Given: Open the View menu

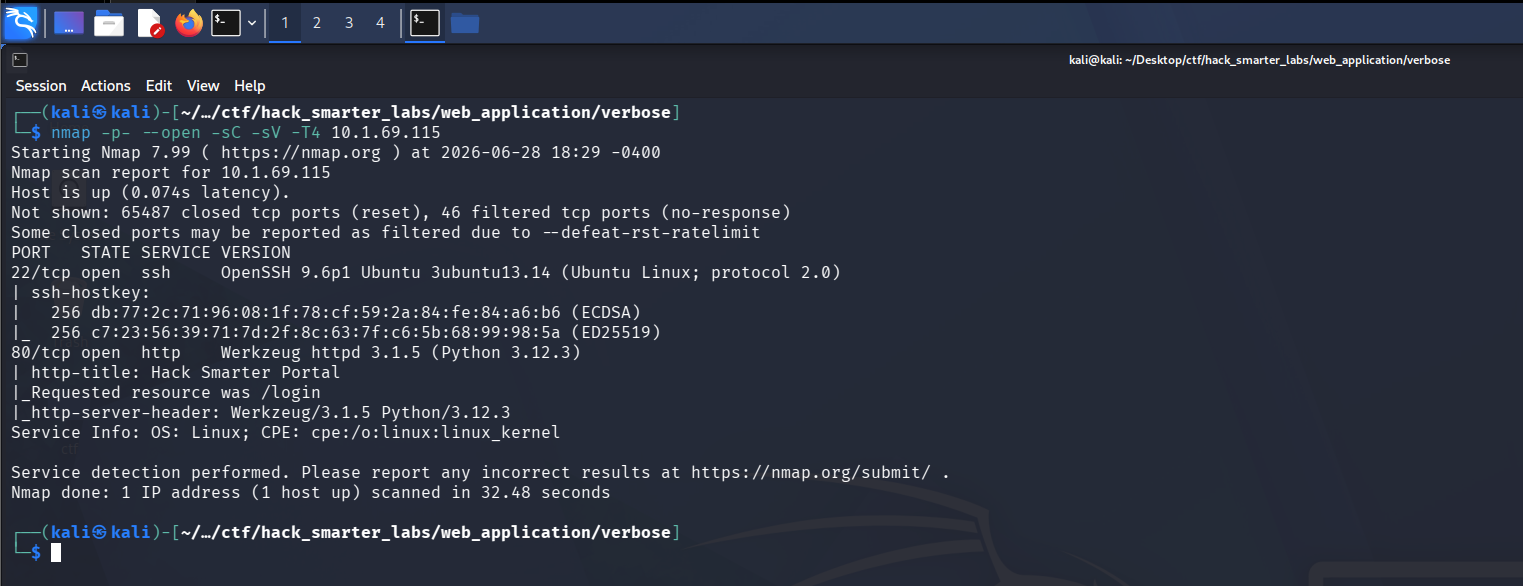Looking at the screenshot, I should click(203, 86).
